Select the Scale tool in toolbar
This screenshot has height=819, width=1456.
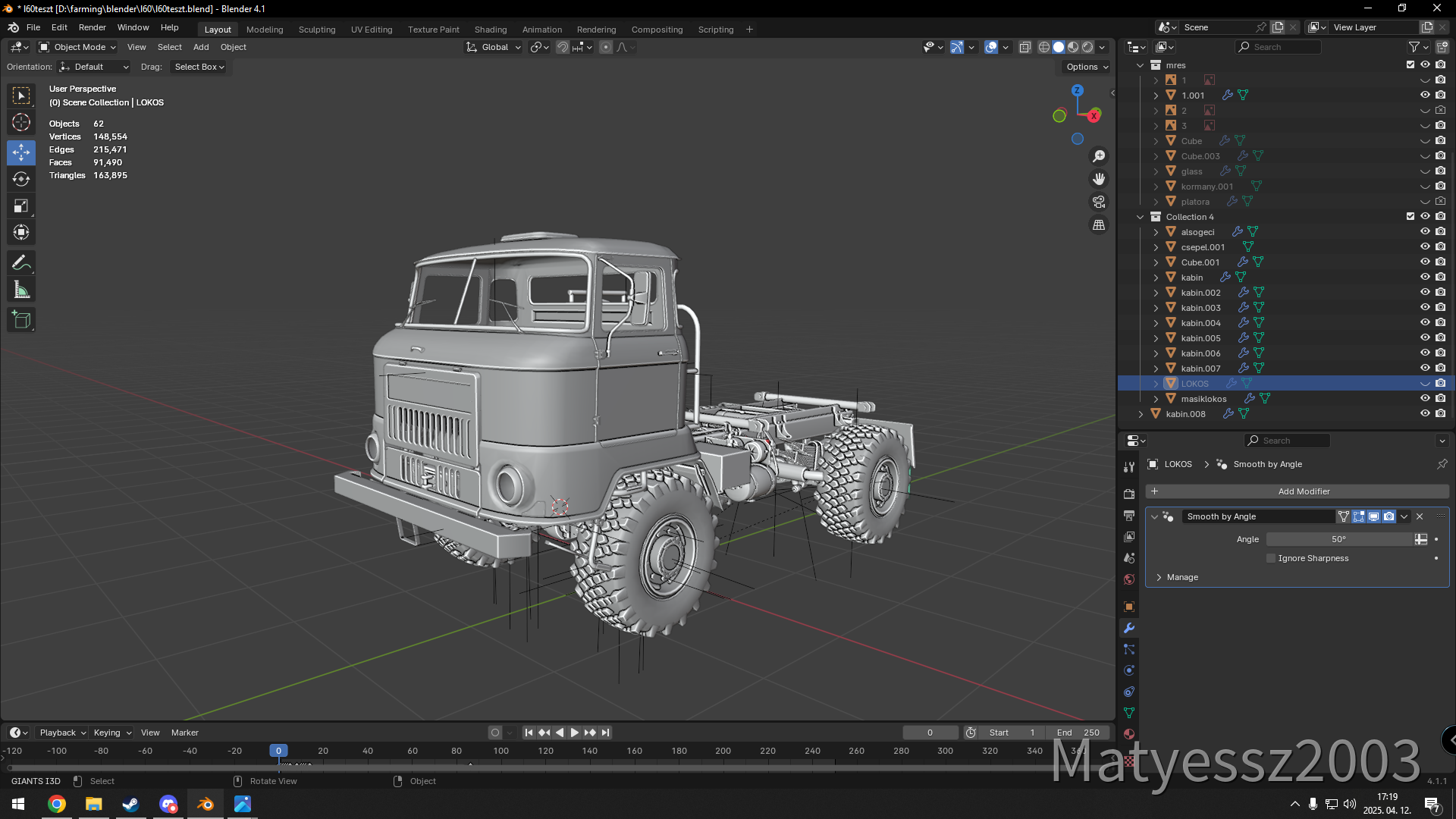pyautogui.click(x=21, y=206)
